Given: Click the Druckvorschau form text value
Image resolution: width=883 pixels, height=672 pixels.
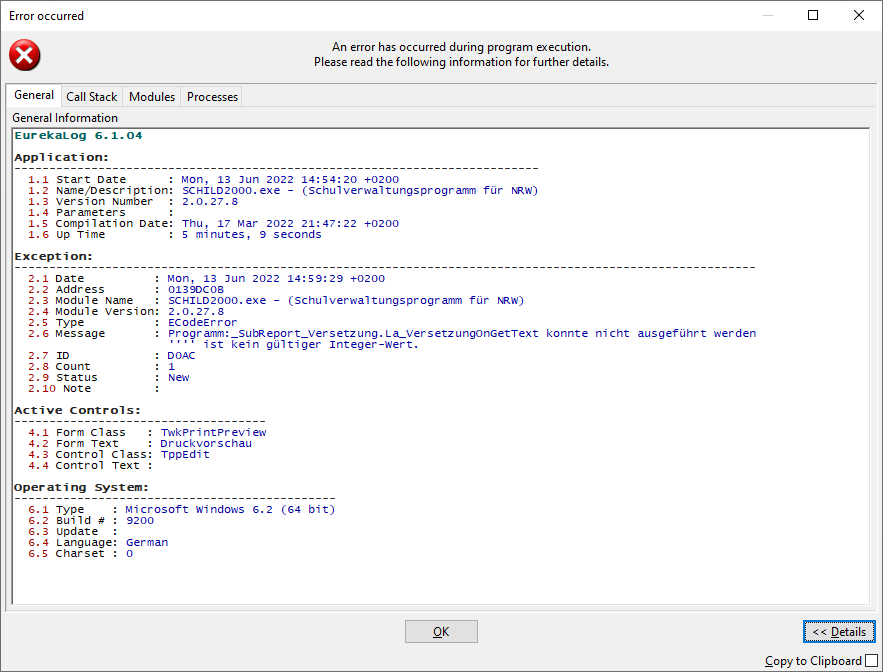Looking at the screenshot, I should click(x=206, y=443).
